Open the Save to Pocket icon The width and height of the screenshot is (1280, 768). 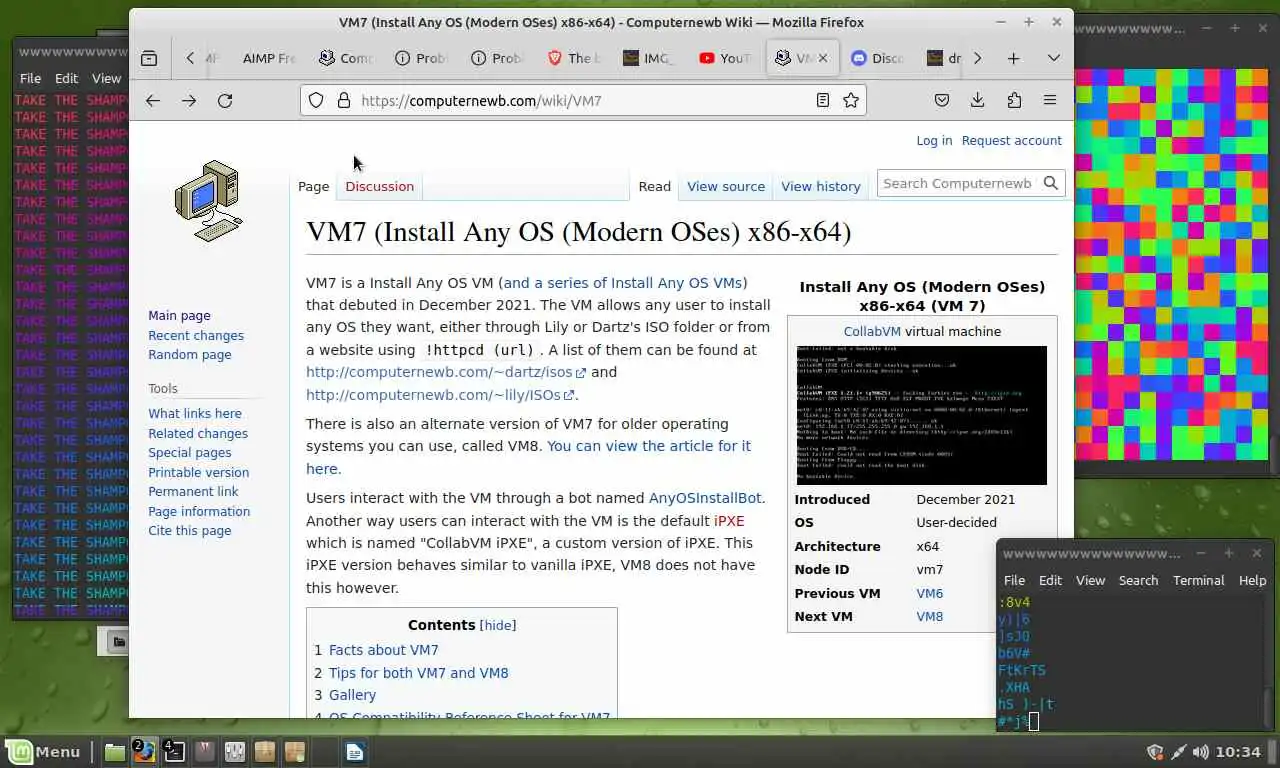point(942,100)
